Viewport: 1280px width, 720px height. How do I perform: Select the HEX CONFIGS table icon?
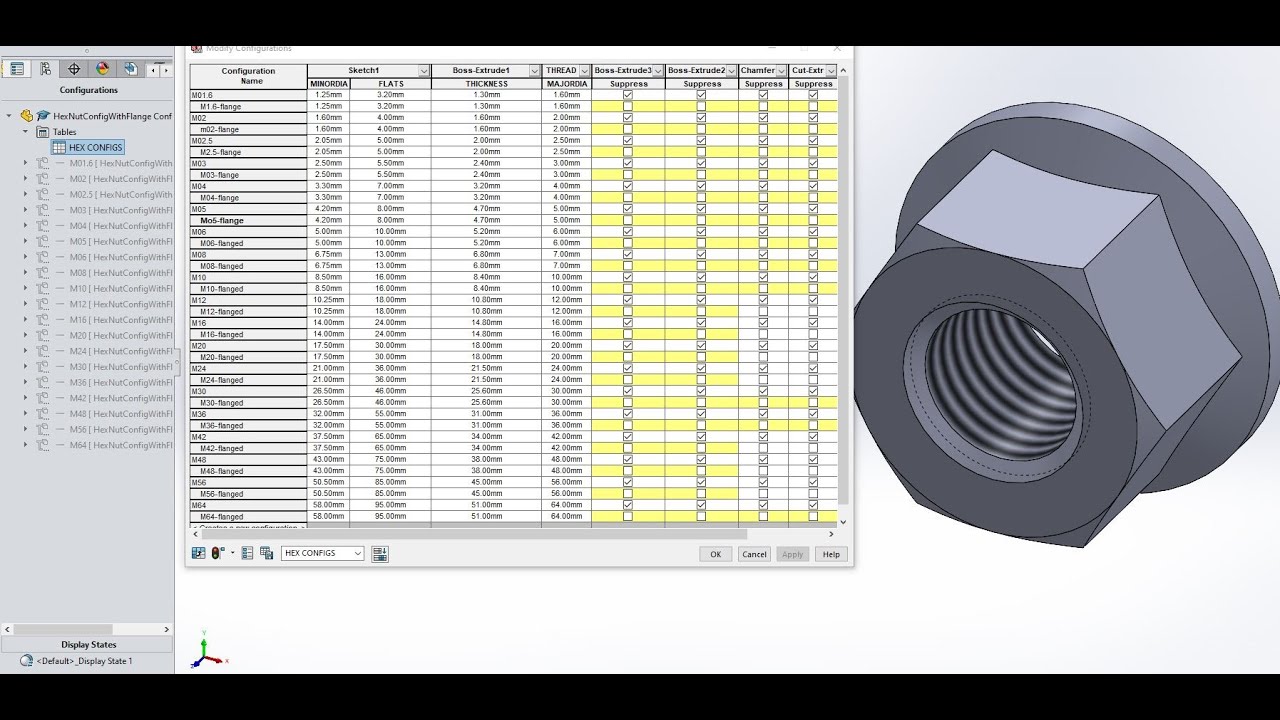(59, 147)
